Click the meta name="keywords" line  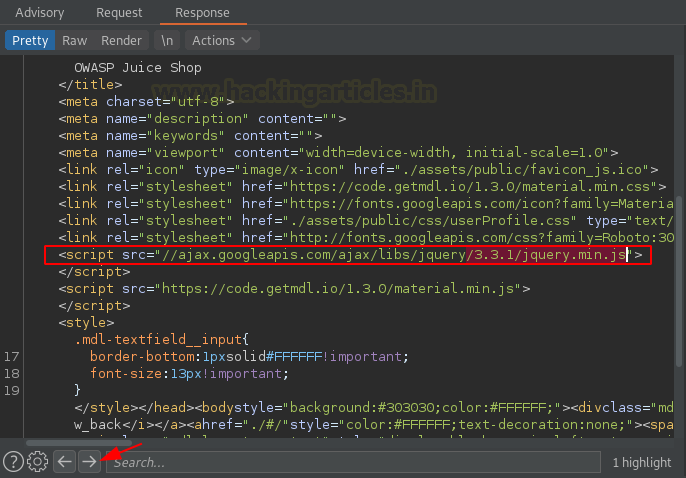point(190,136)
